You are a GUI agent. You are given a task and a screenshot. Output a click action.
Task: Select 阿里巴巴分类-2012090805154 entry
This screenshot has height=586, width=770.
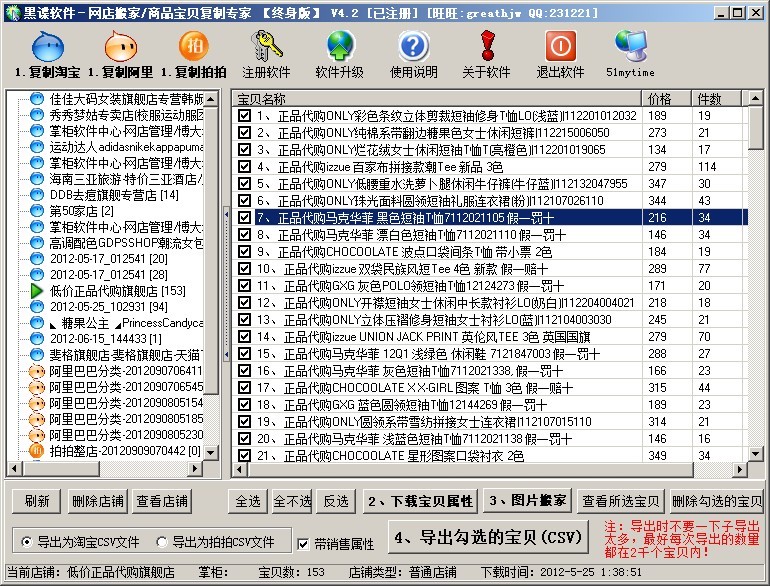(x=126, y=403)
